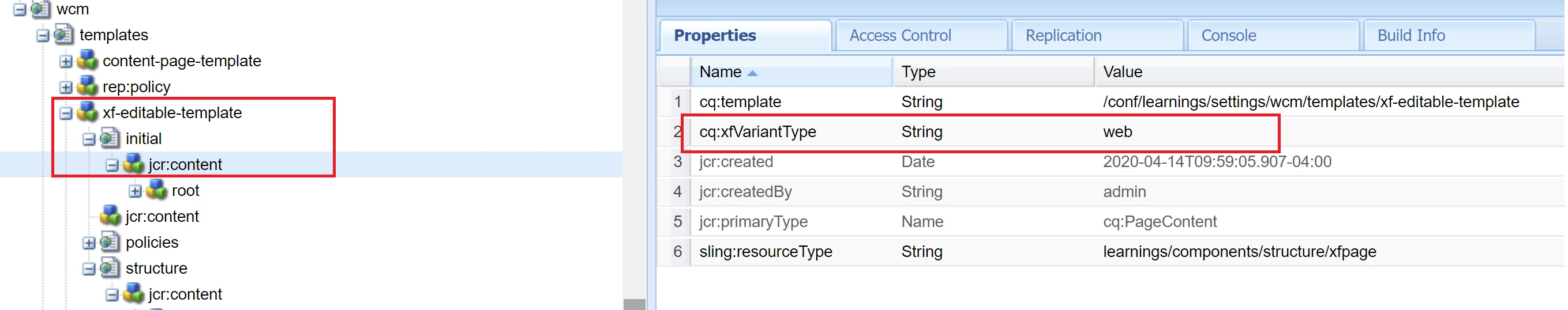This screenshot has width=1568, height=310.
Task: Collapse the xf-editable-template node
Action: [x=66, y=113]
